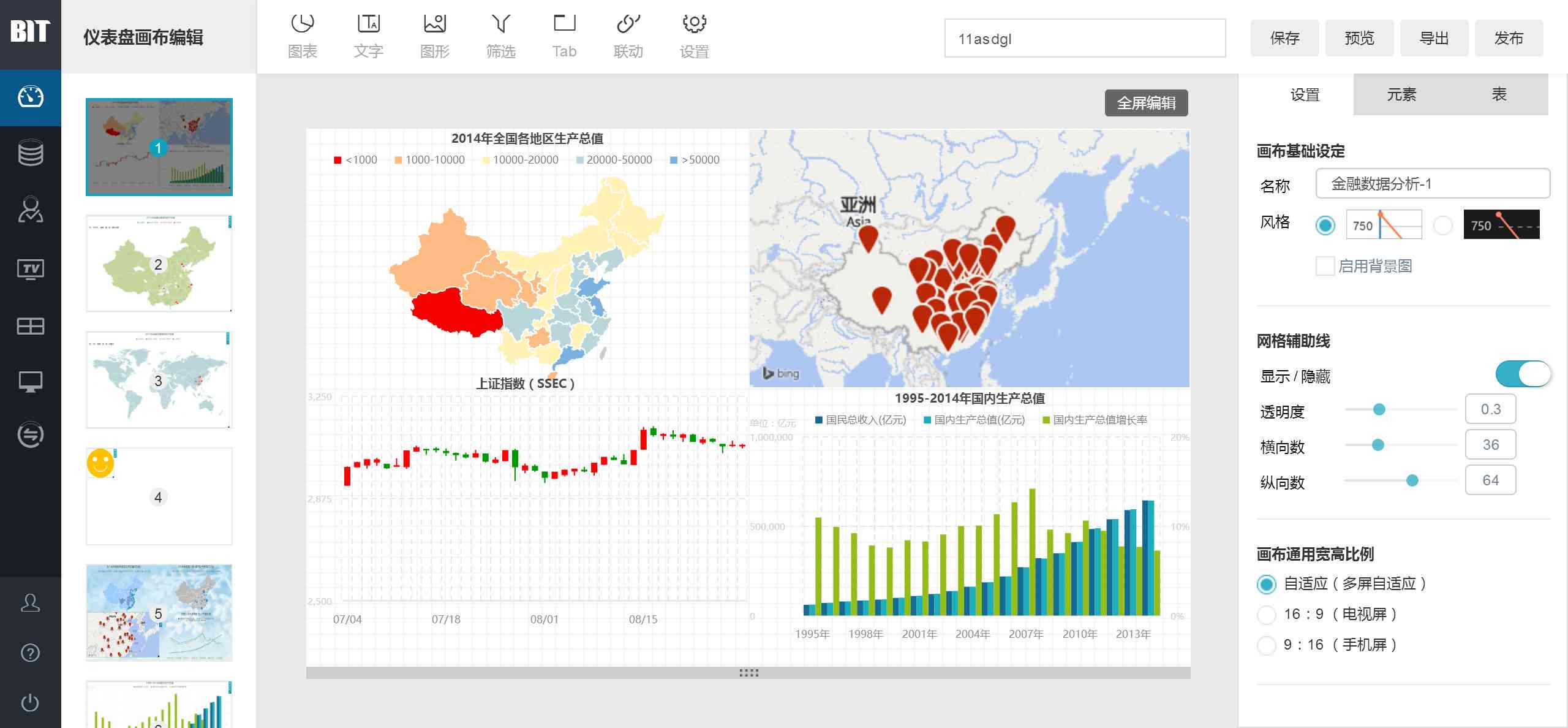The height and width of the screenshot is (728, 1568).
Task: Open the monitor display sidebar icon
Action: coord(31,382)
